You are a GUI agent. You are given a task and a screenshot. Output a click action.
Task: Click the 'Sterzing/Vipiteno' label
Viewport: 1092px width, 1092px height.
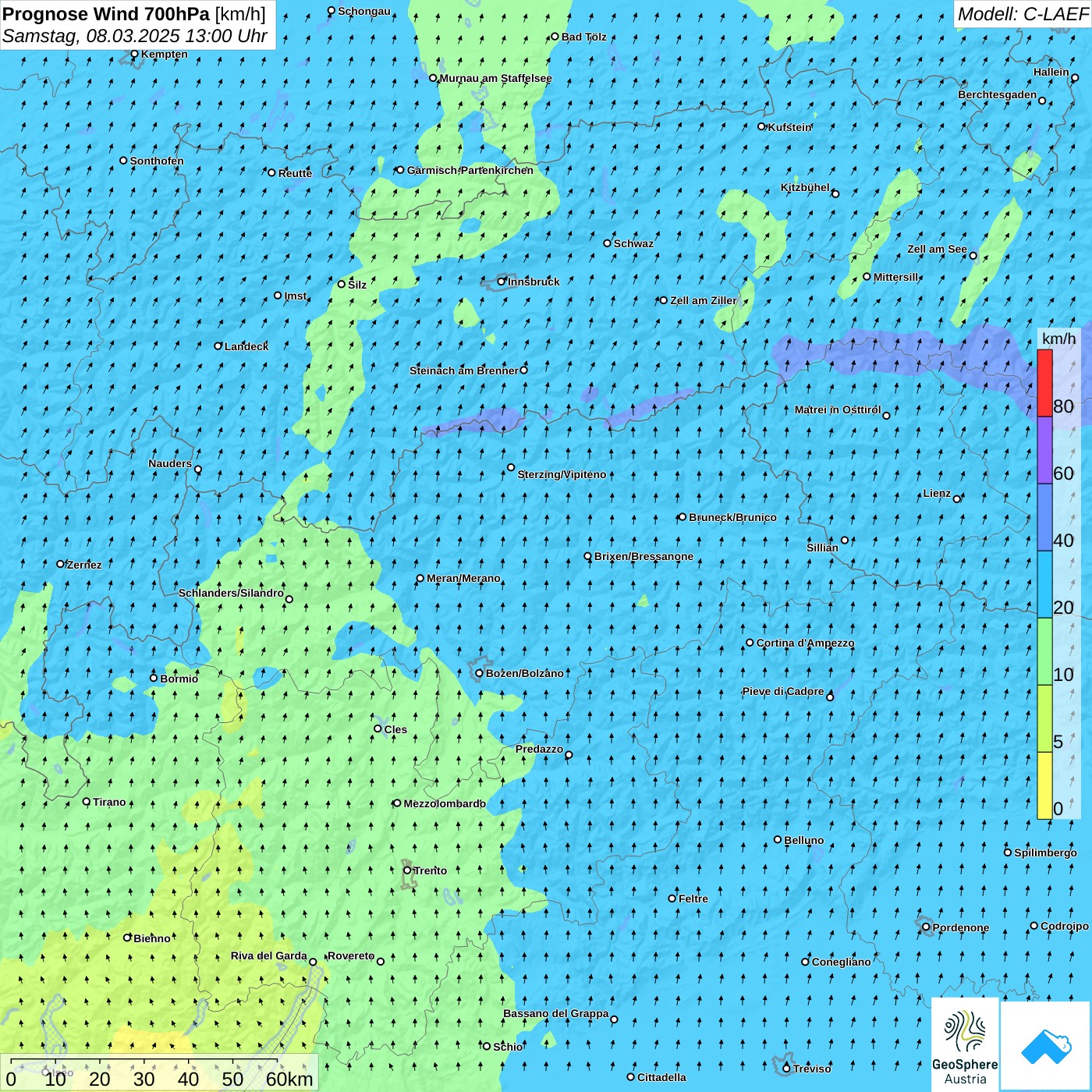(562, 474)
